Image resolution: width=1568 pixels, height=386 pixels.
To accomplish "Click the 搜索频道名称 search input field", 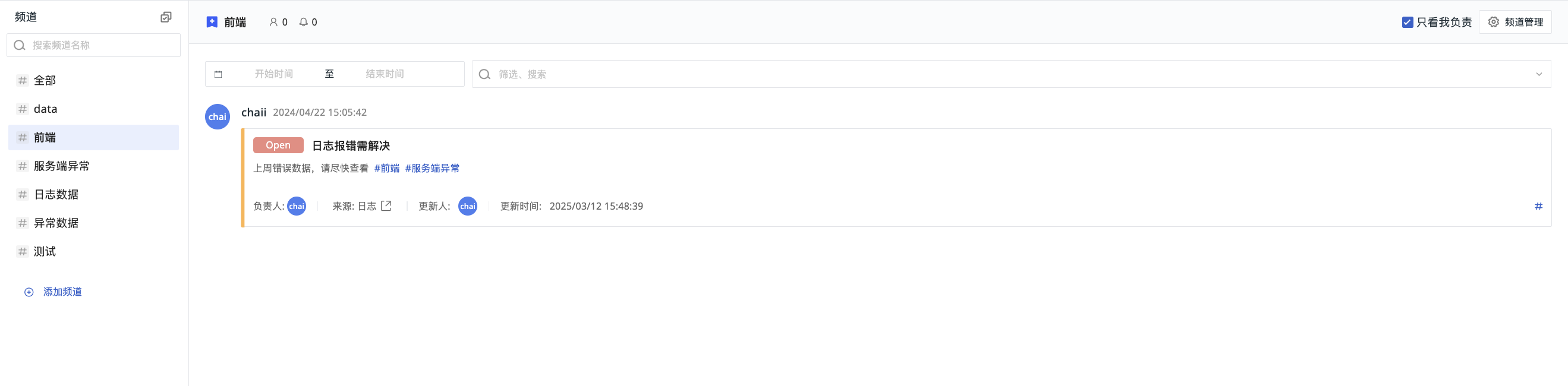I will 94,45.
